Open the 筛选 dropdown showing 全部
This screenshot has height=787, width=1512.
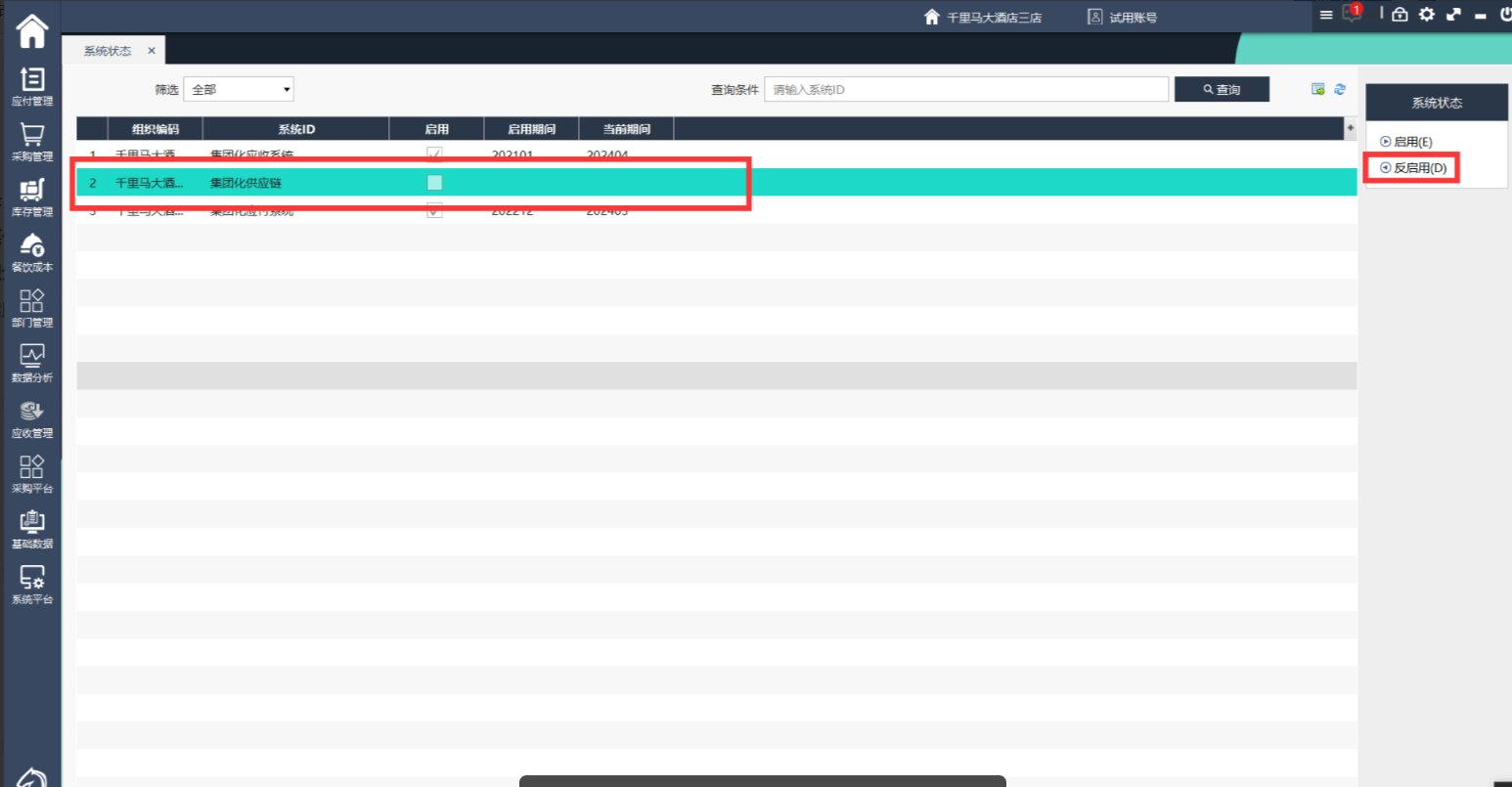[239, 89]
